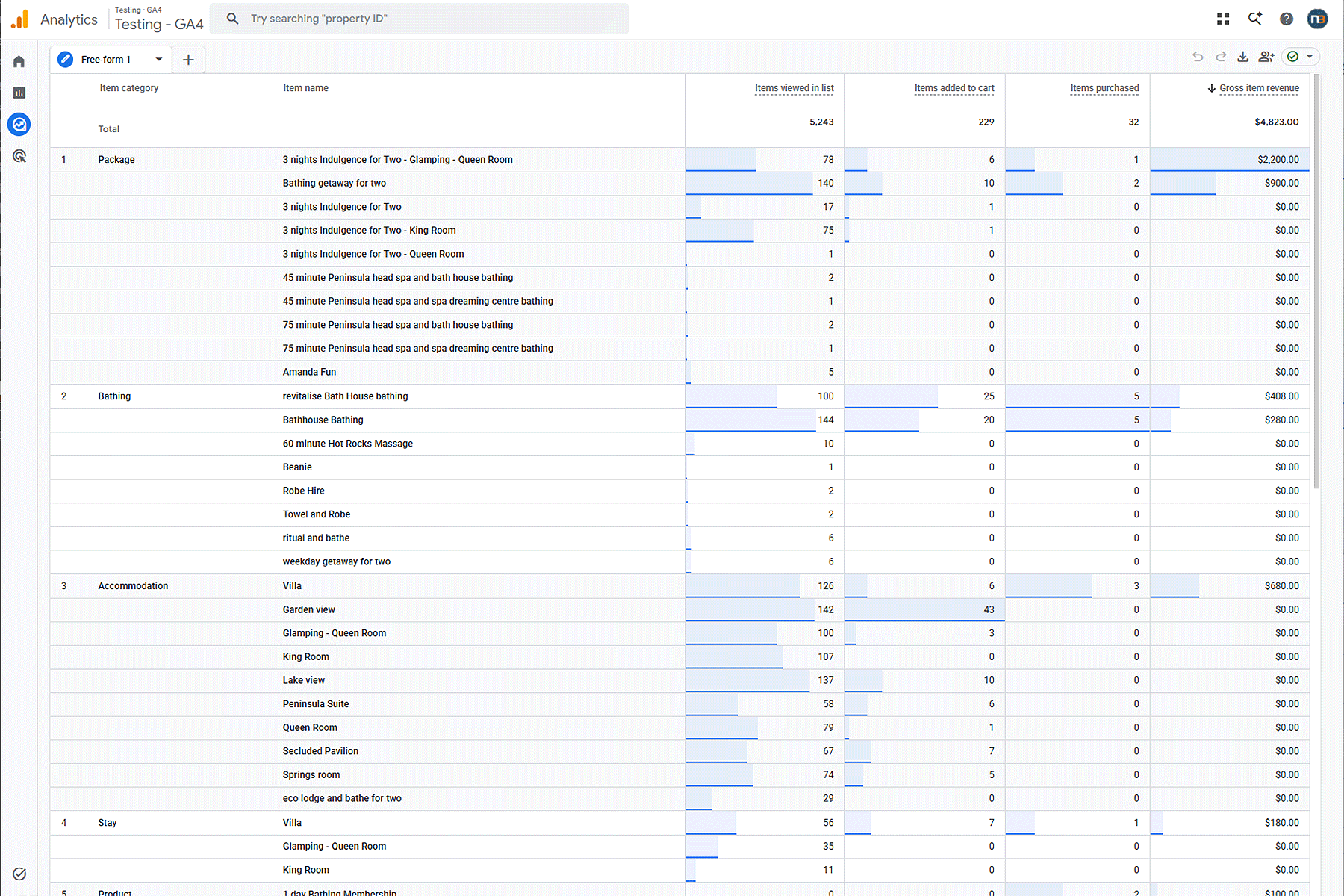This screenshot has height=896, width=1344.
Task: Click 'ritual and bathe' item name
Action: [x=316, y=538]
